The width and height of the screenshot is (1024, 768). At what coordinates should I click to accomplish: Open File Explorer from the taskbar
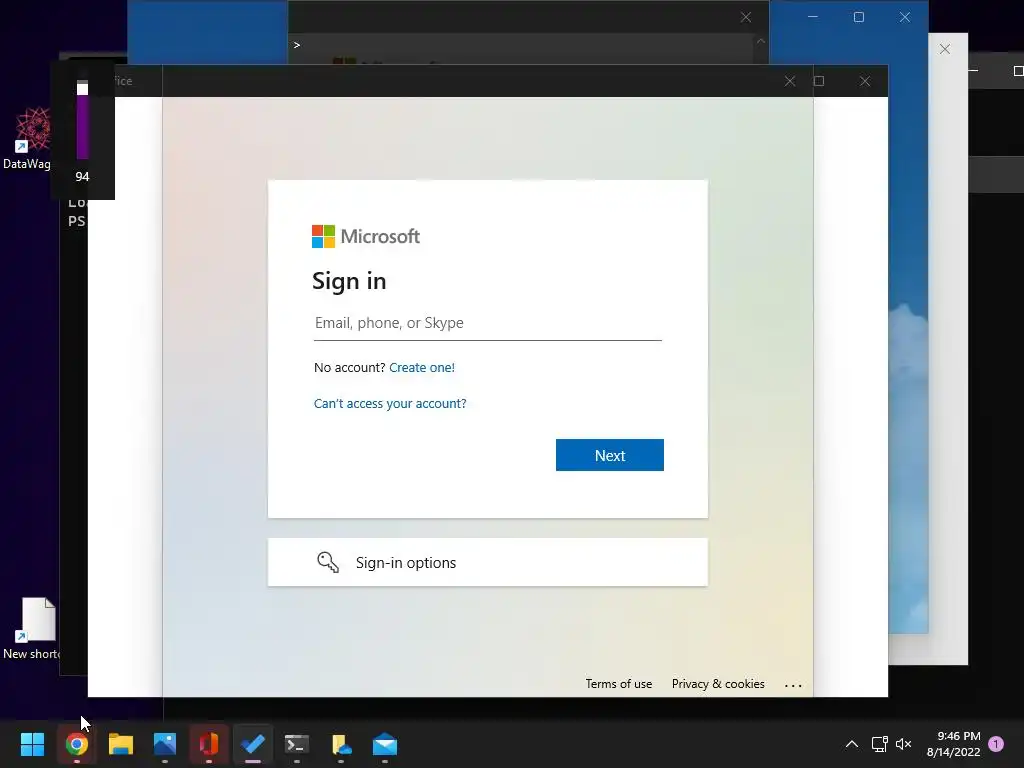click(121, 744)
